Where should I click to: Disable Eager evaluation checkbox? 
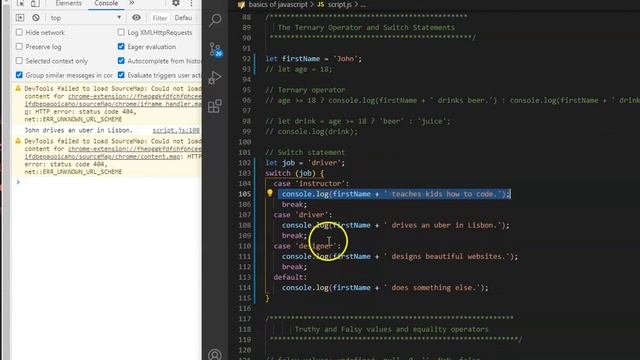(x=121, y=47)
